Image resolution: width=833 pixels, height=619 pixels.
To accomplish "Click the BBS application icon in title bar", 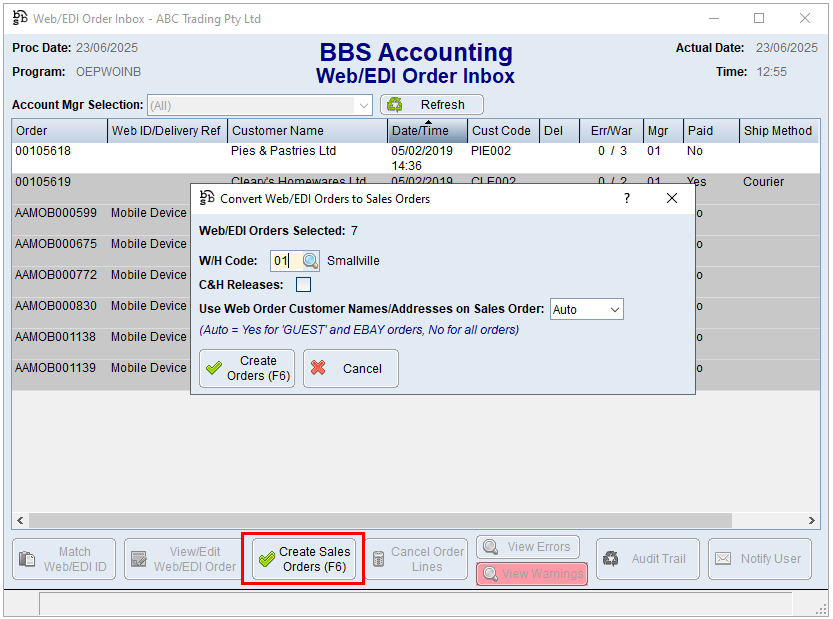I will click(x=20, y=18).
